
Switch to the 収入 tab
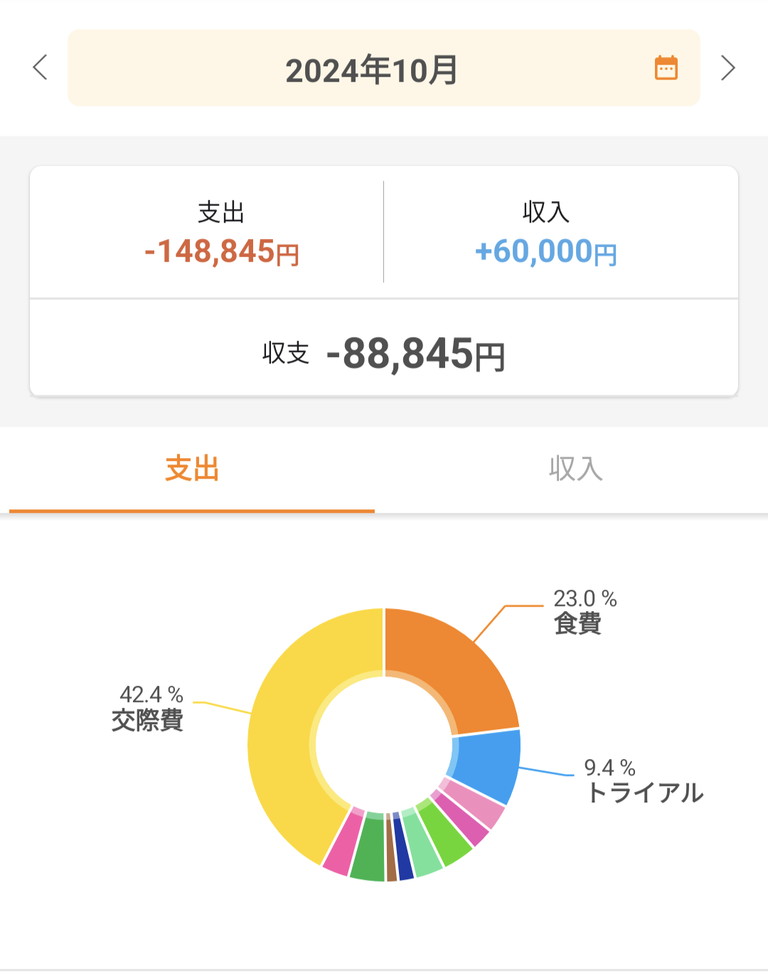(x=576, y=470)
